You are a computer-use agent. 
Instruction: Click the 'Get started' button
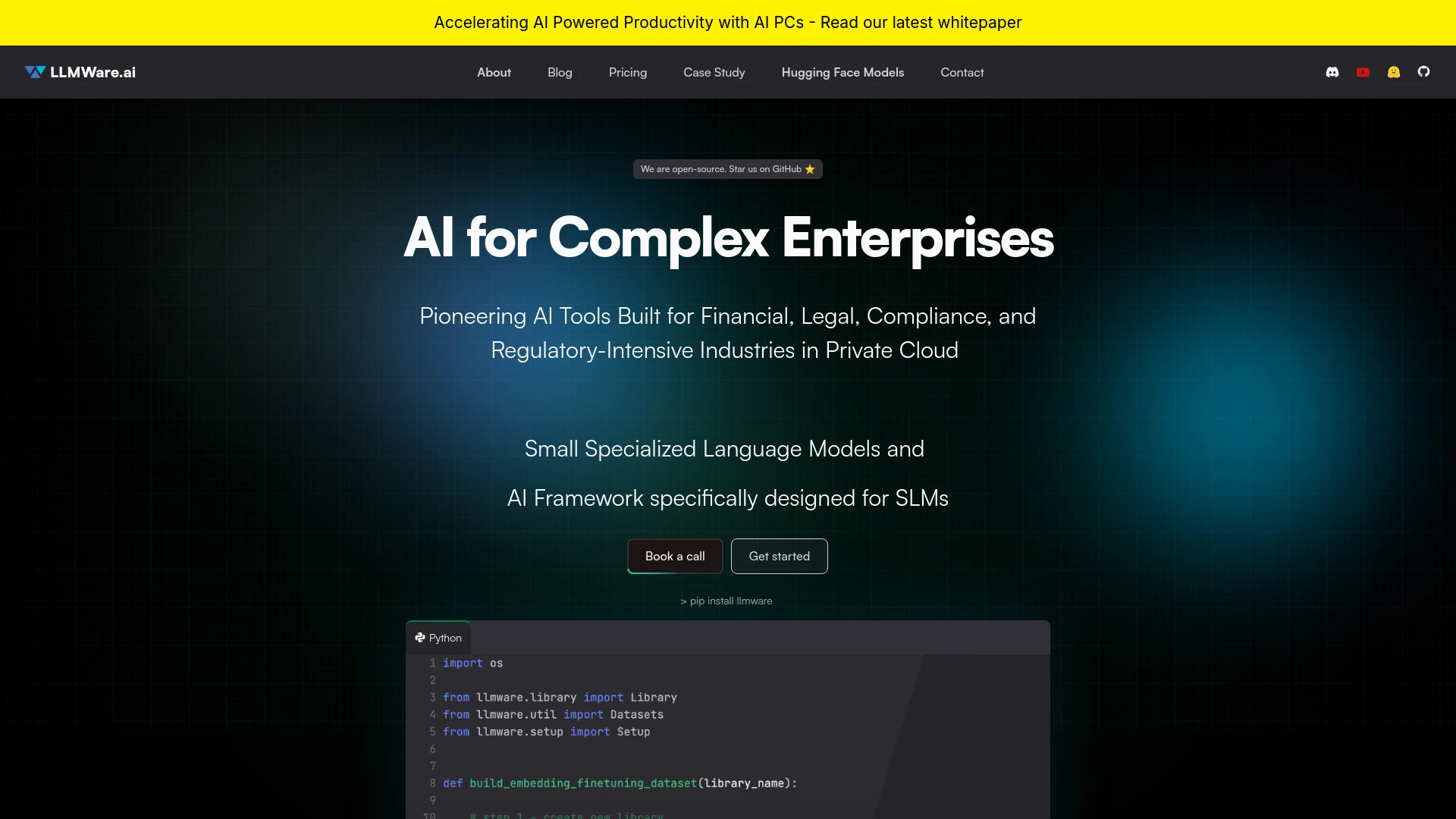click(x=779, y=556)
